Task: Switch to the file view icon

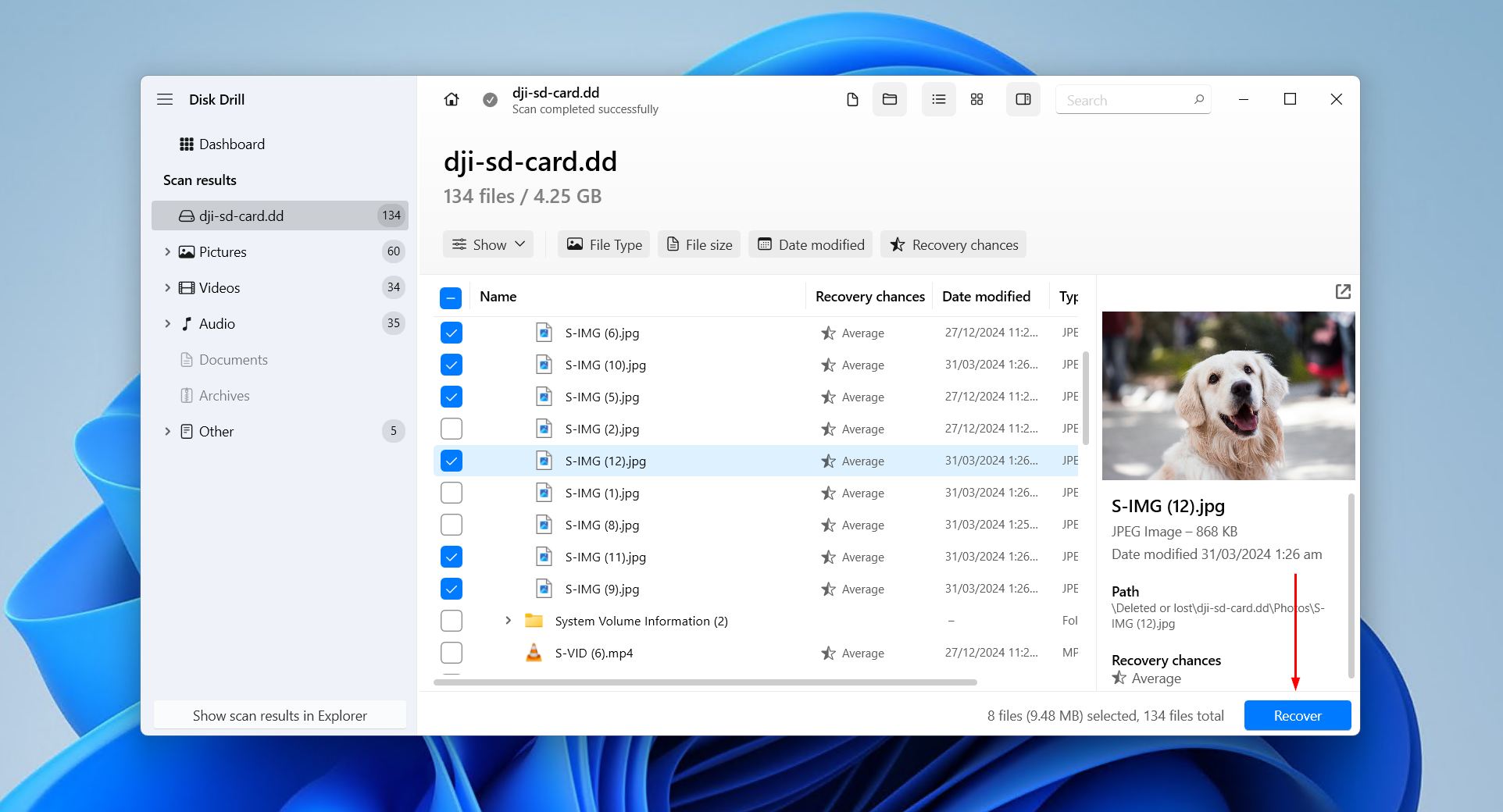Action: tap(852, 99)
